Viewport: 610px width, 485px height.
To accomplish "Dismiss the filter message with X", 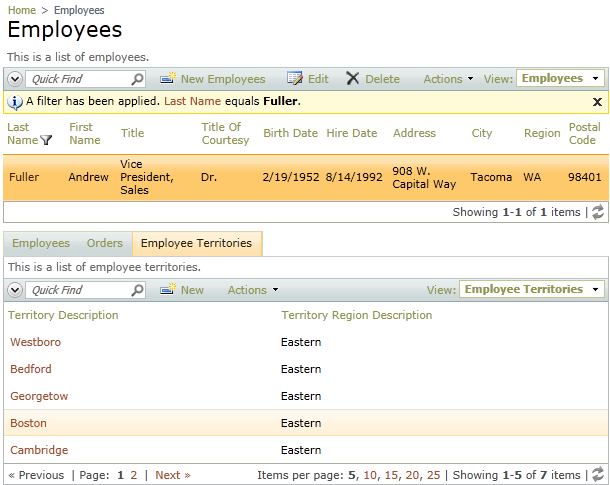I will [597, 102].
